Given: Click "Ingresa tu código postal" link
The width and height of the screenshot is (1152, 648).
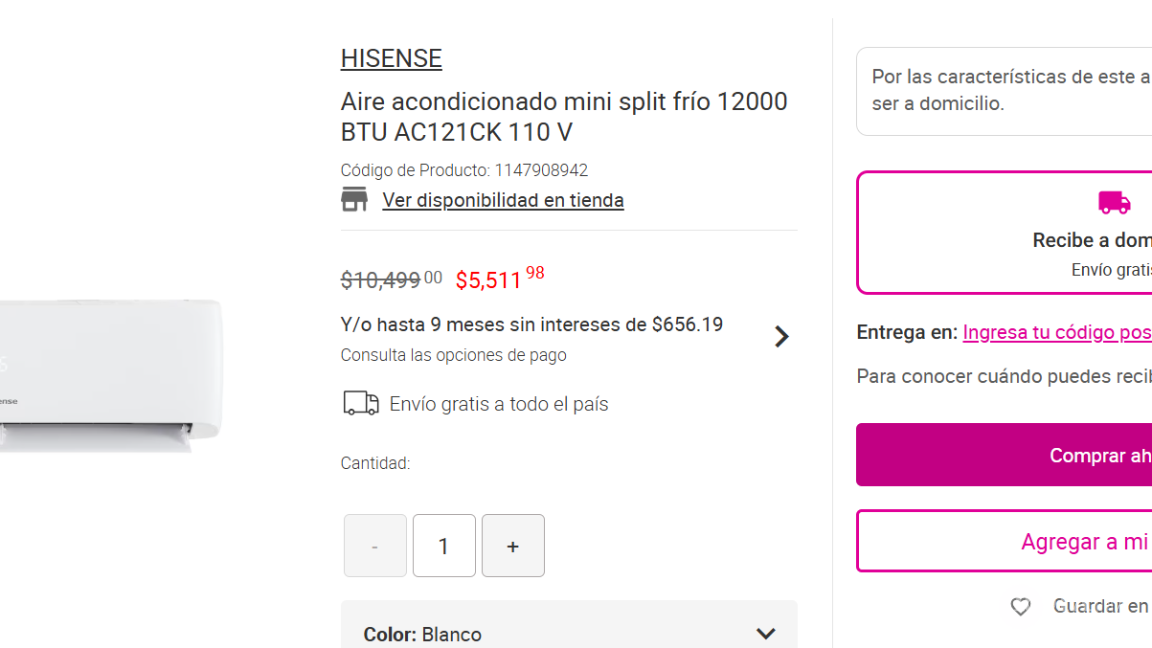Looking at the screenshot, I should tap(1056, 331).
